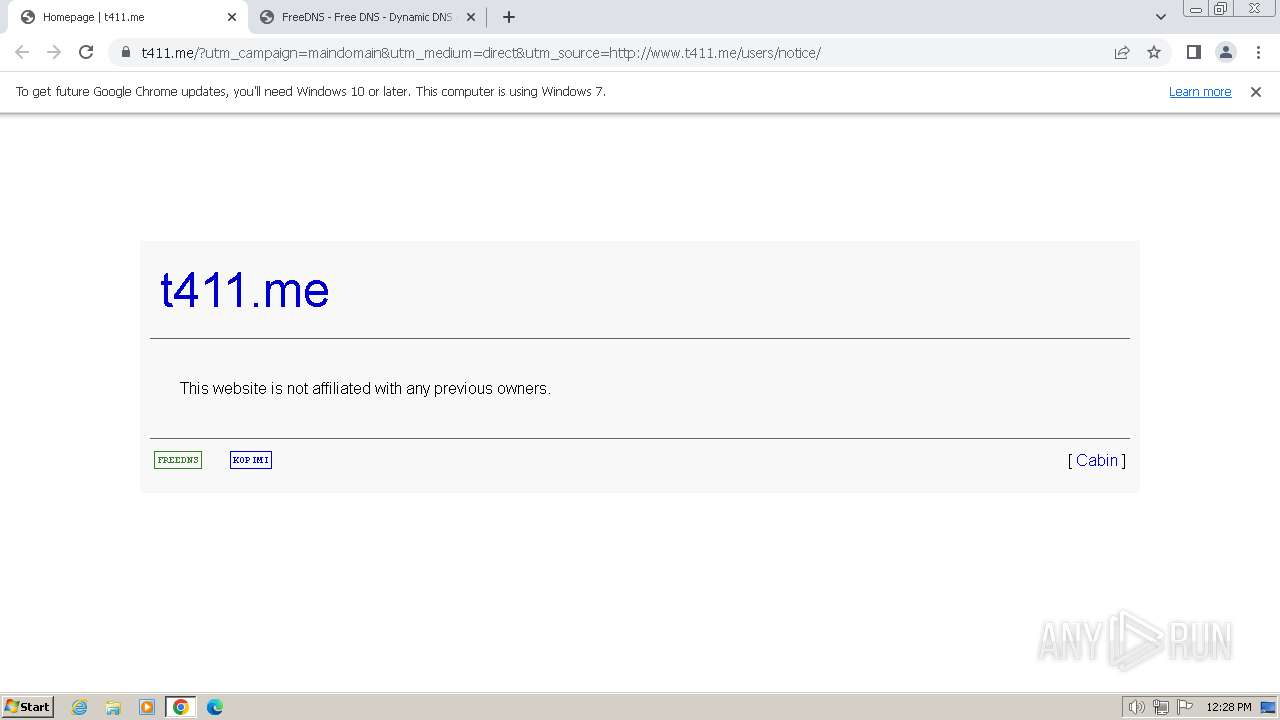View site information lock icon

click(x=125, y=53)
